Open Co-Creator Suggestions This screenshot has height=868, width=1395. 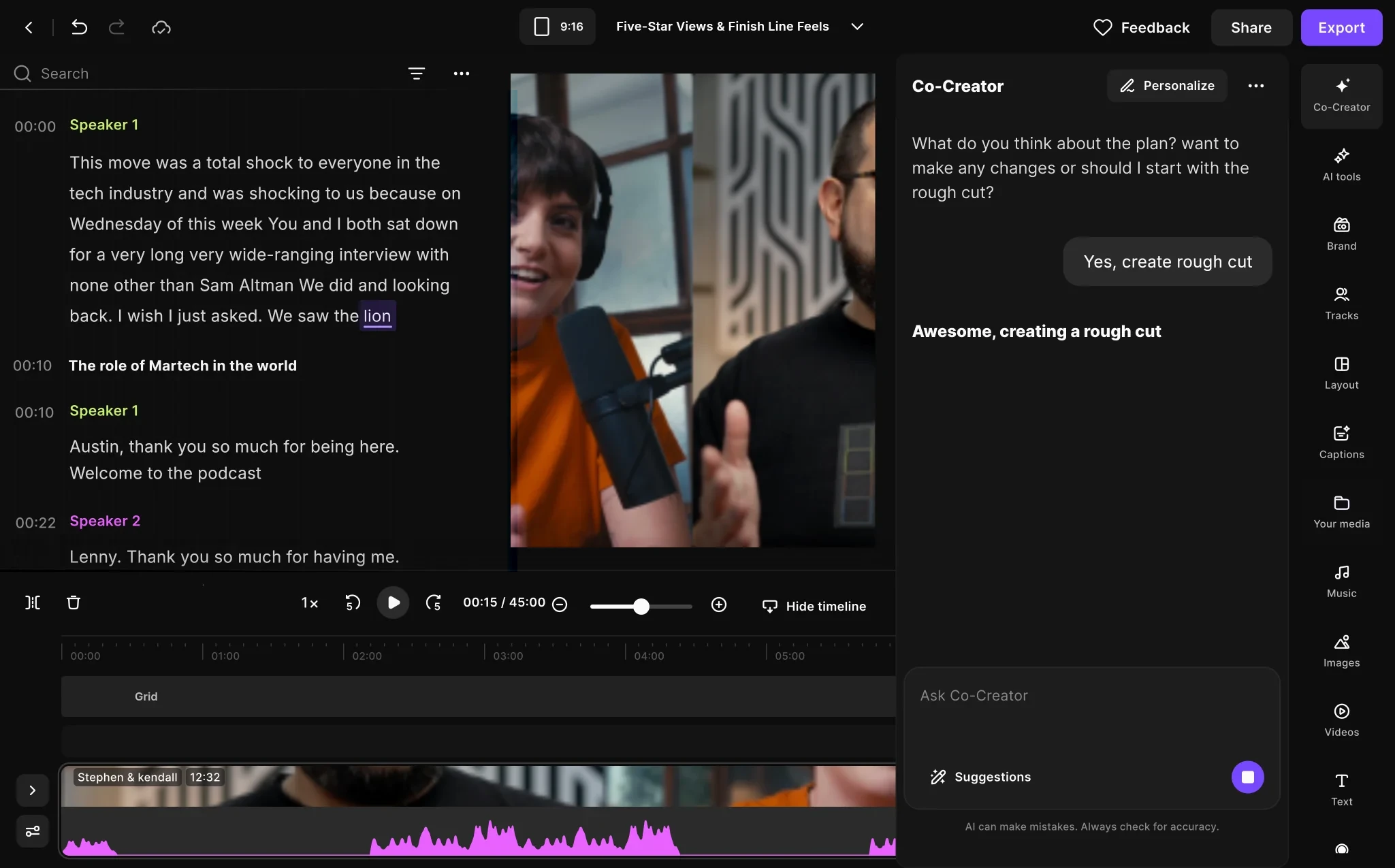pyautogui.click(x=980, y=777)
